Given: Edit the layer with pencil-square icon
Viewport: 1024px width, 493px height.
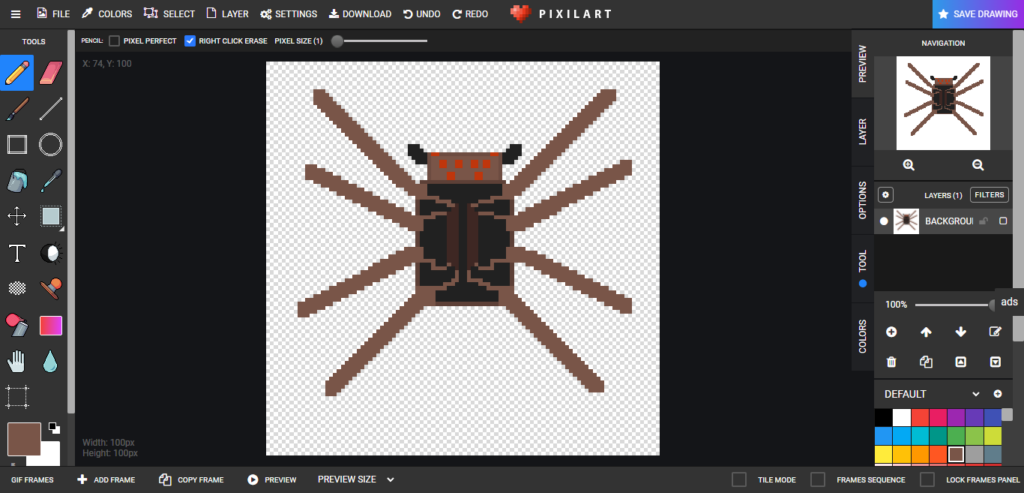Looking at the screenshot, I should pyautogui.click(x=995, y=332).
